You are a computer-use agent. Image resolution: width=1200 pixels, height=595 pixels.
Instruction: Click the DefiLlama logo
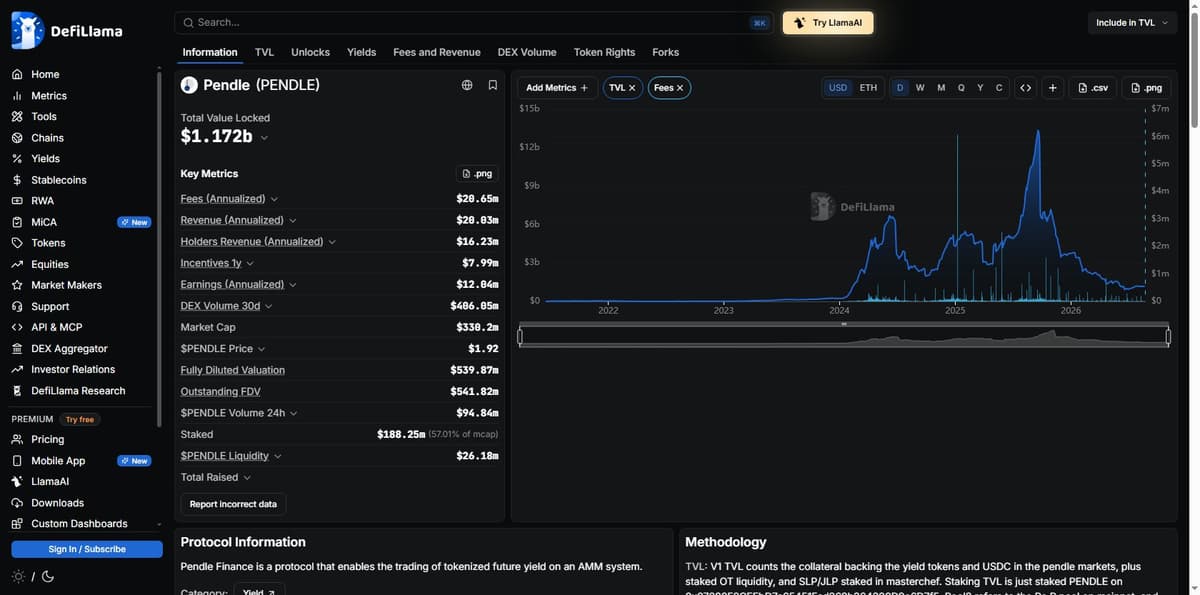[67, 31]
